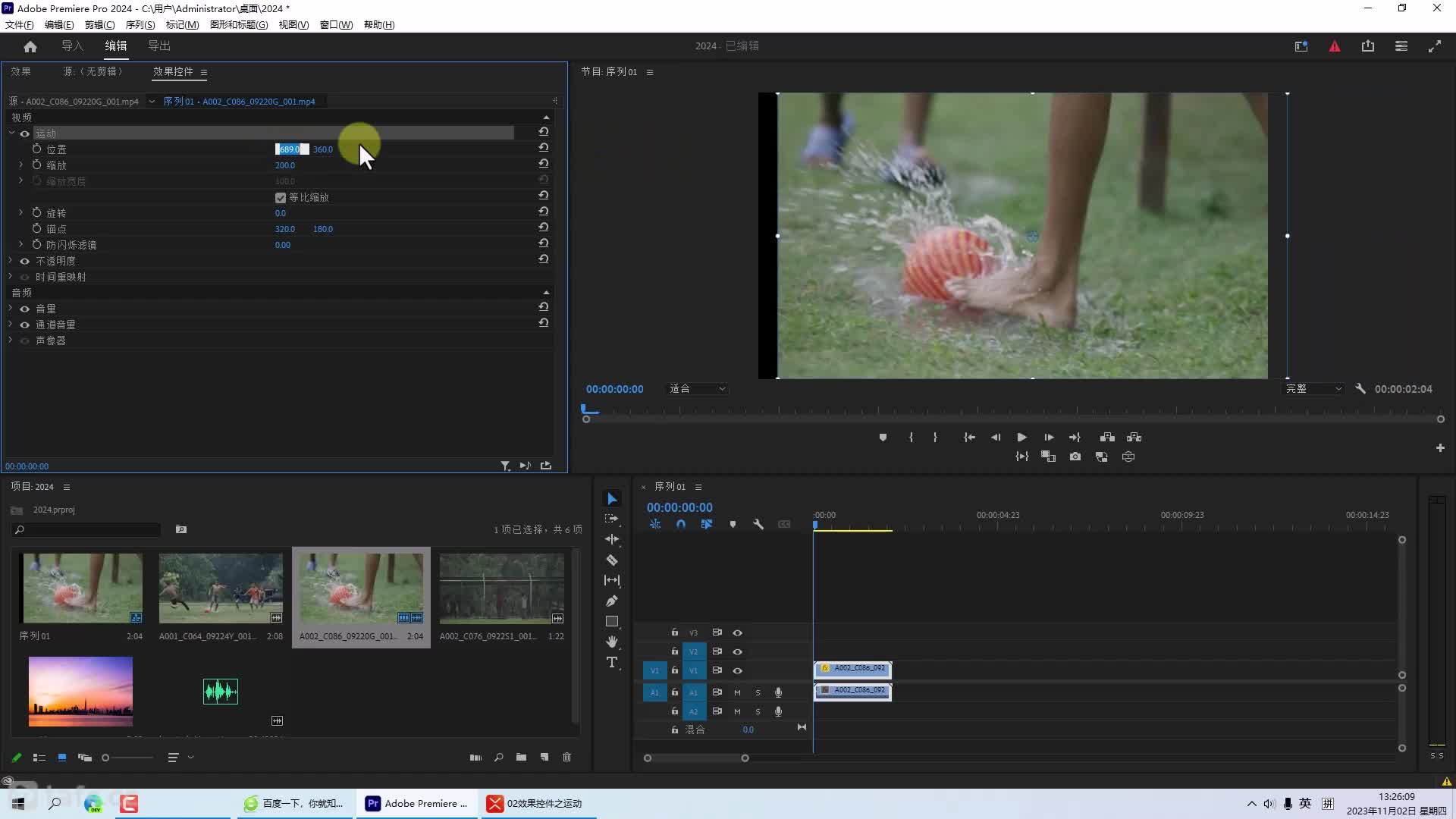Expand the Rotation parameter
Viewport: 1456px width, 819px height.
coord(21,212)
